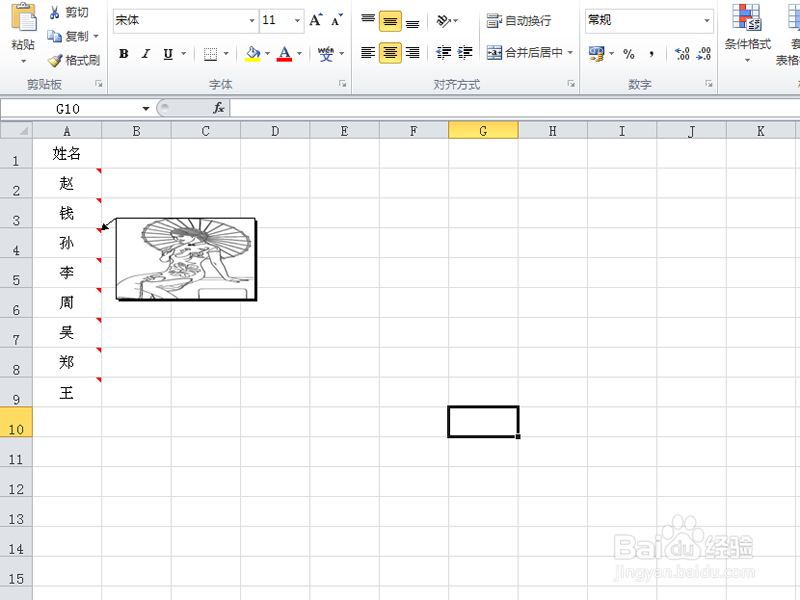The image size is (800, 600).
Task: Click the Name Box showing G10
Action: pos(68,109)
